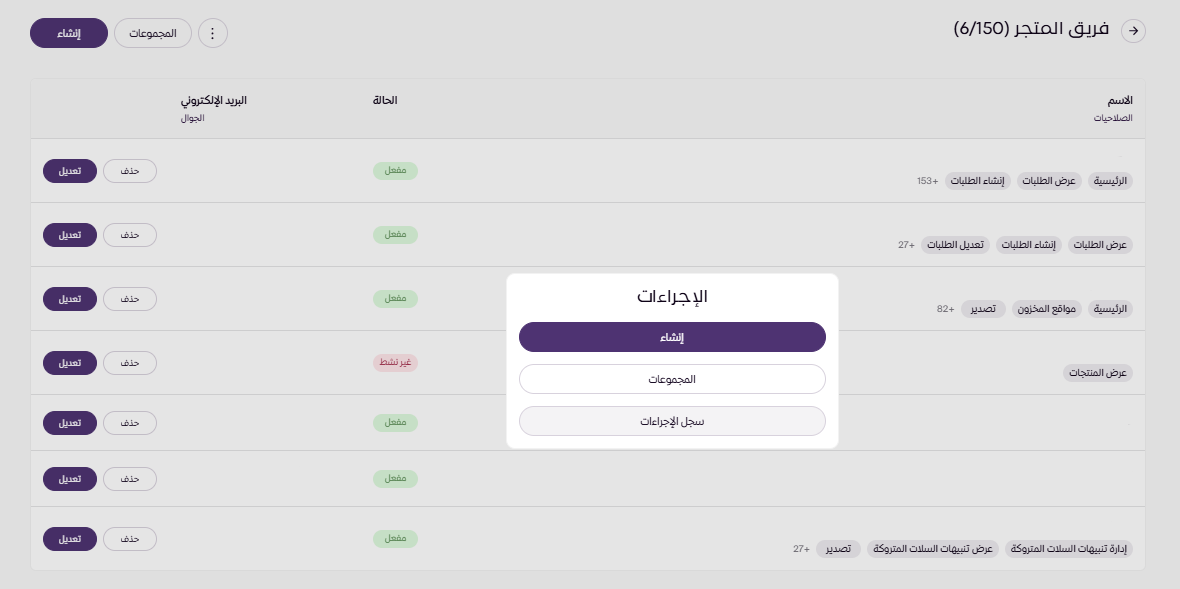Click حذف for the غير نشط member

click(x=130, y=362)
